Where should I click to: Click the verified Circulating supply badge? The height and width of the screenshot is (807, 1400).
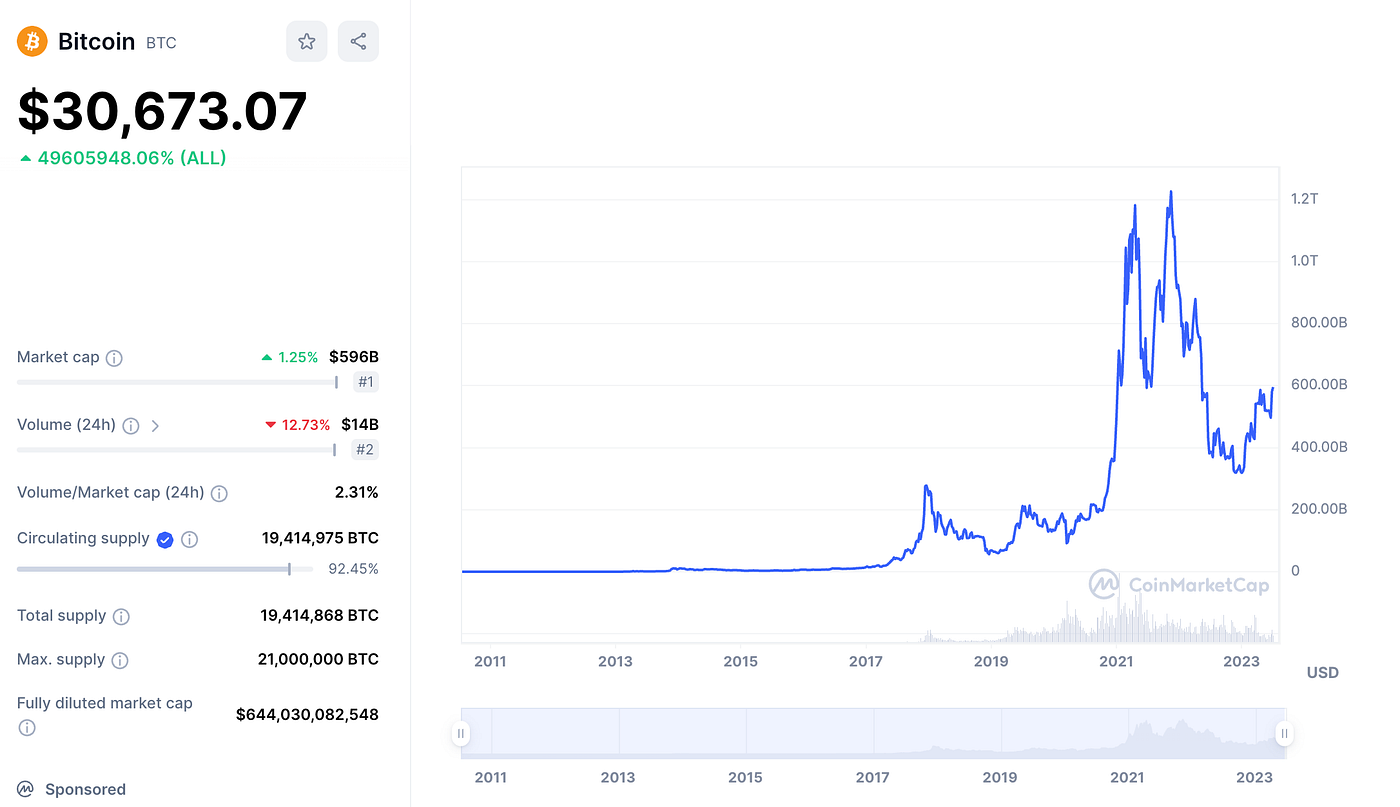tap(165, 540)
